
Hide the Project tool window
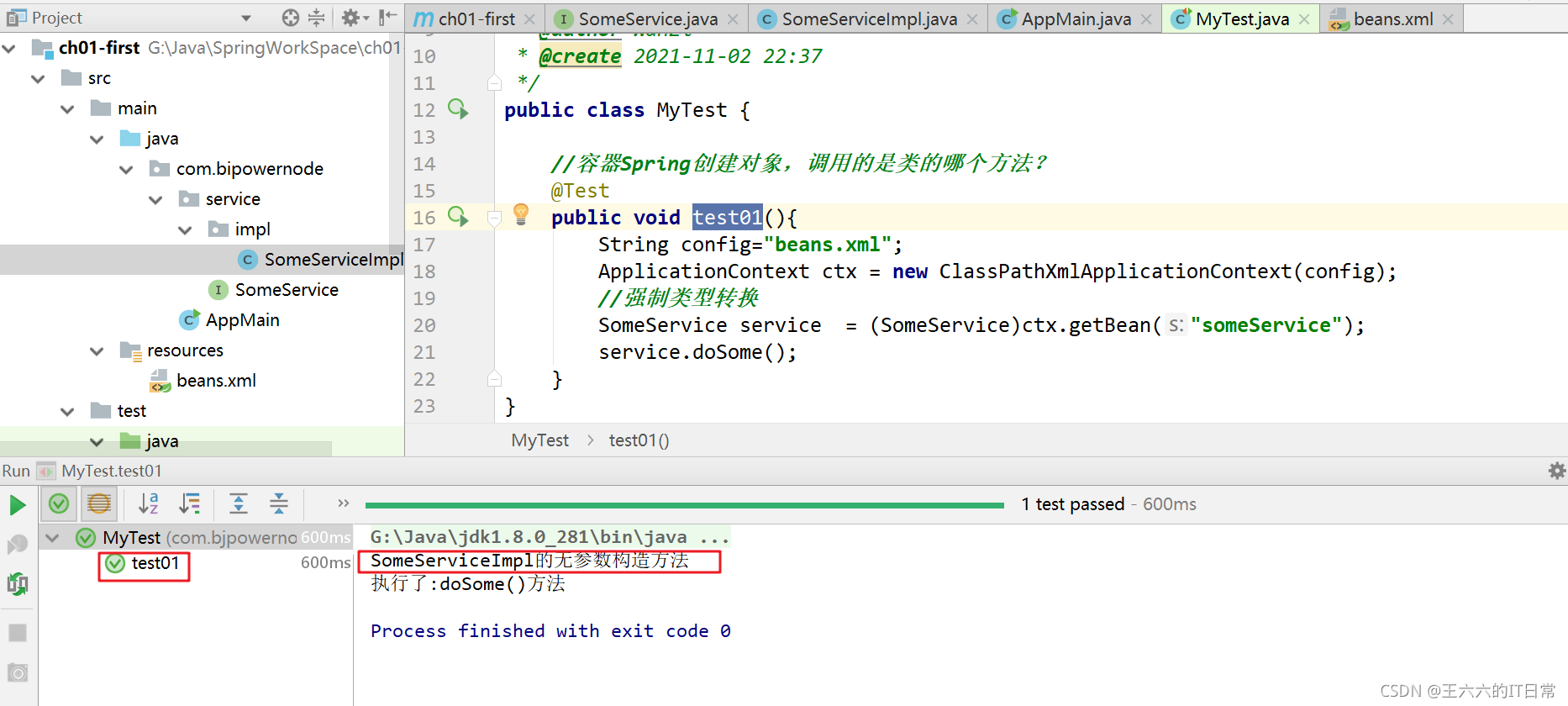(387, 18)
